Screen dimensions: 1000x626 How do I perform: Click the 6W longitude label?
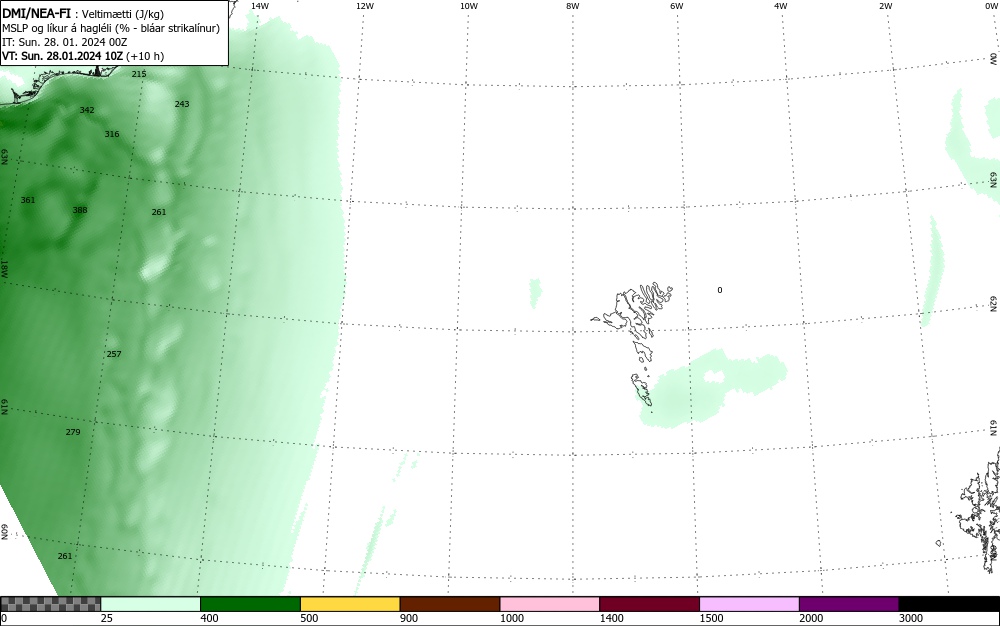point(677,6)
